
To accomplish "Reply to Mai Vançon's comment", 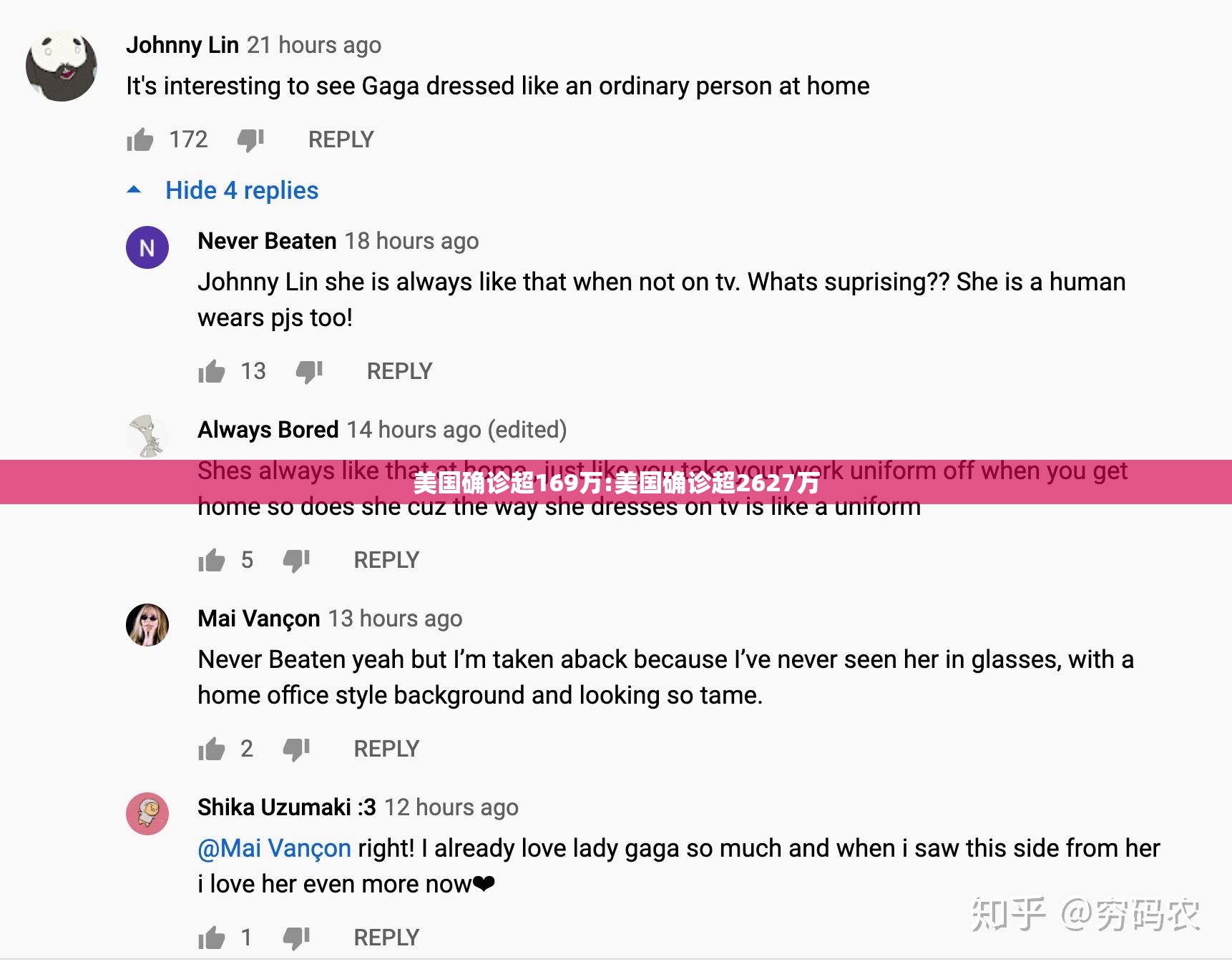I will (386, 749).
